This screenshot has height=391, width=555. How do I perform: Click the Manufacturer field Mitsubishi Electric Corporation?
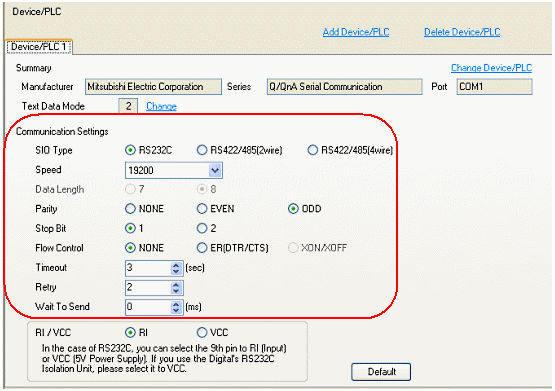[153, 87]
